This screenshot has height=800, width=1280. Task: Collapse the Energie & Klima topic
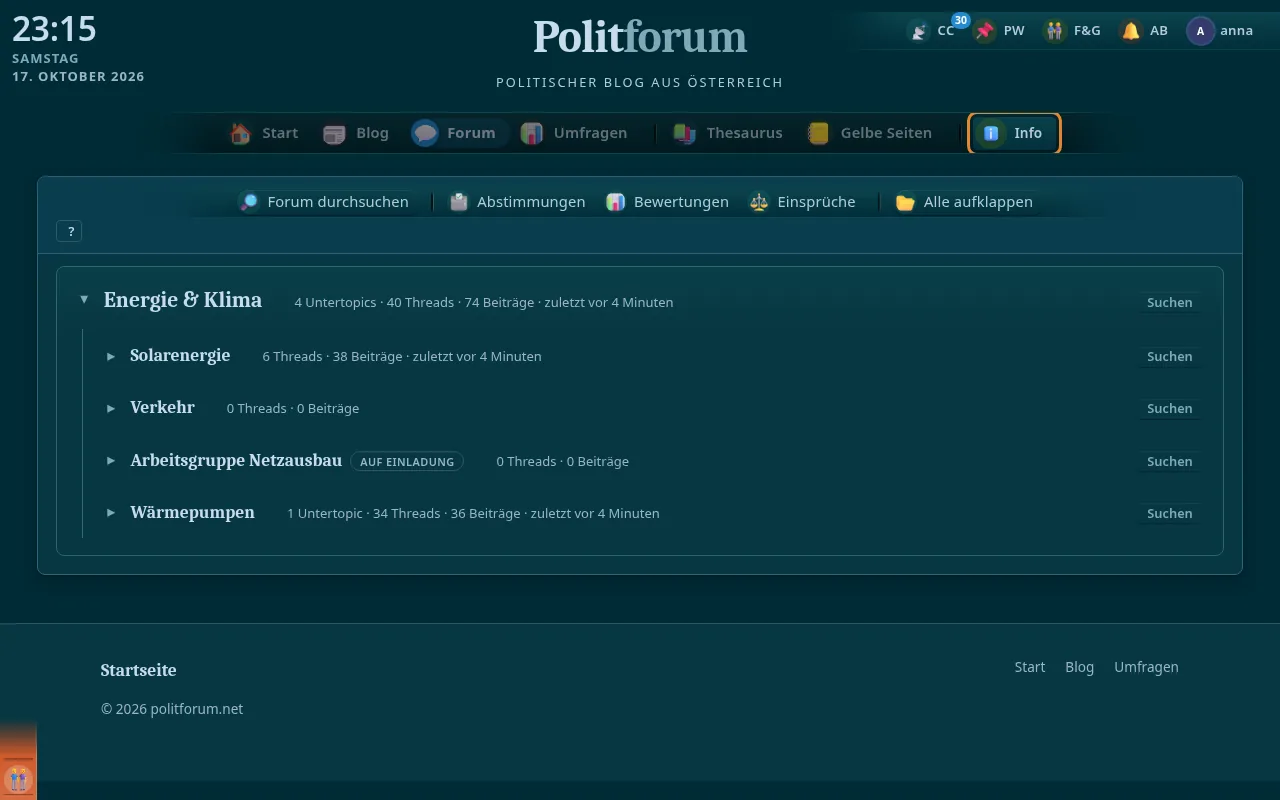pyautogui.click(x=84, y=300)
